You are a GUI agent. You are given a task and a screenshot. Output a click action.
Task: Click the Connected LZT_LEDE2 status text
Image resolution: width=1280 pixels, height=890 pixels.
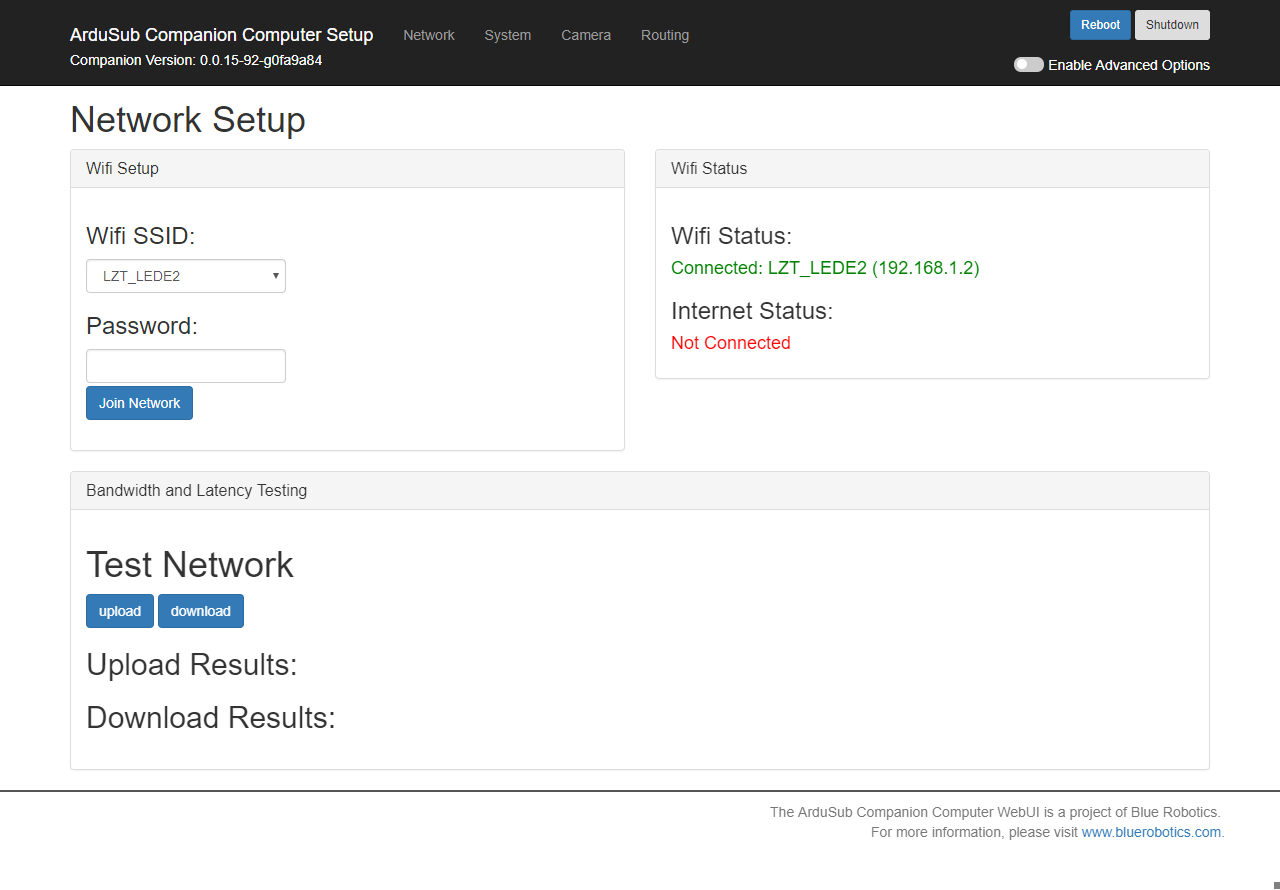click(825, 268)
